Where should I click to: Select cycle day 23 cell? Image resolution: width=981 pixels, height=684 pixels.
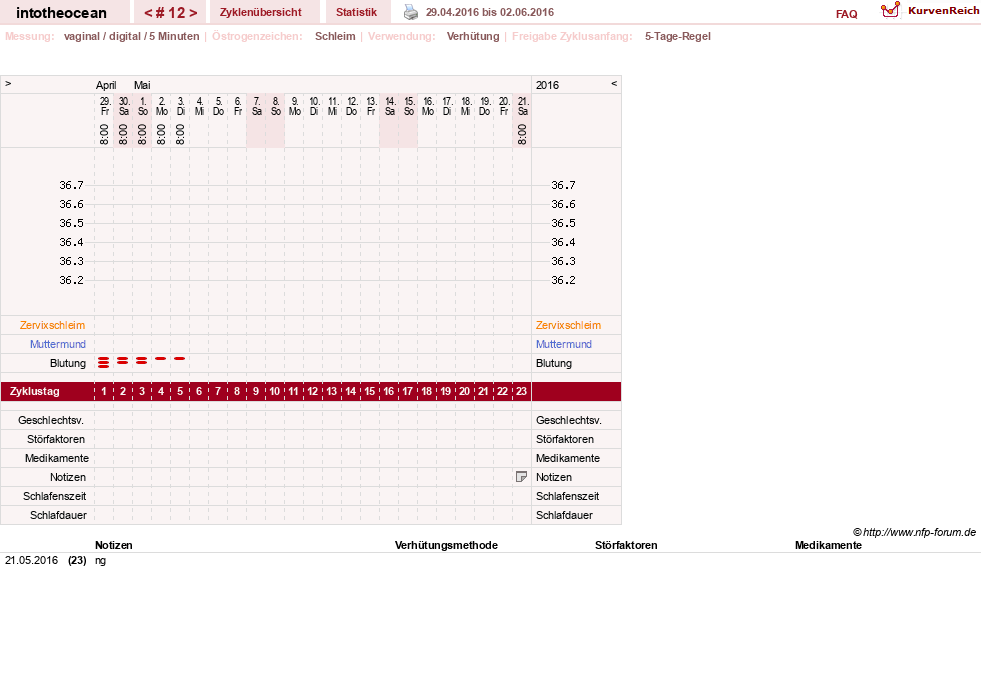click(x=521, y=391)
